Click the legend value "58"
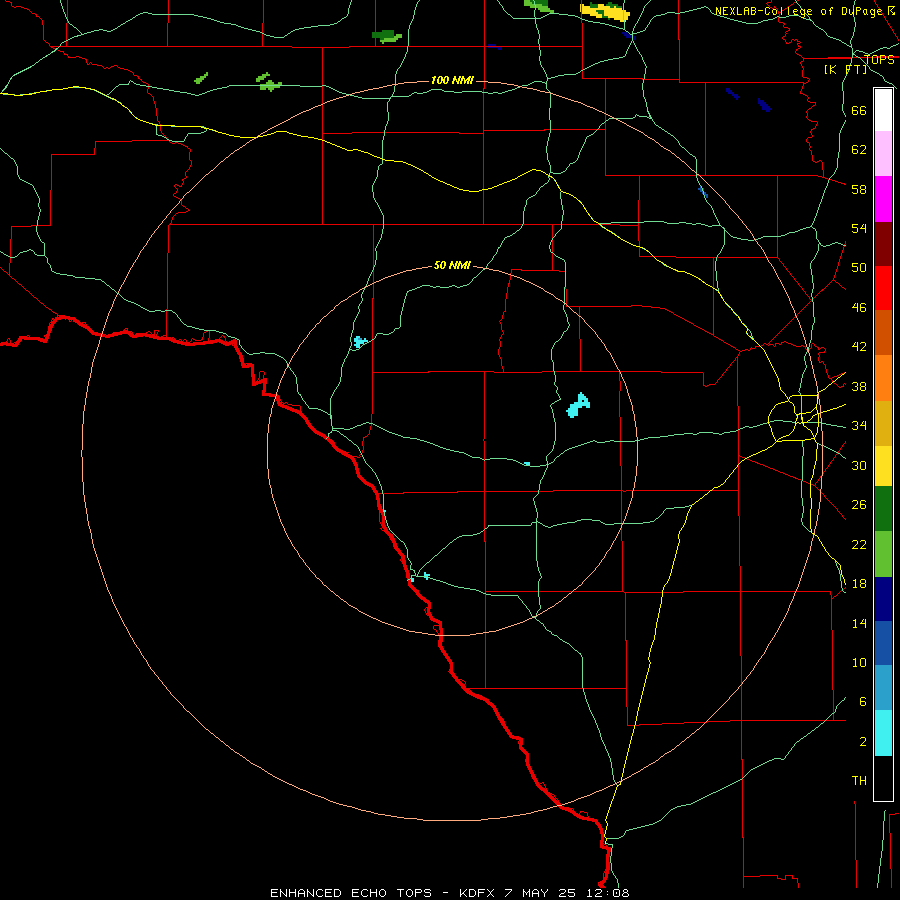This screenshot has height=900, width=900. click(859, 189)
